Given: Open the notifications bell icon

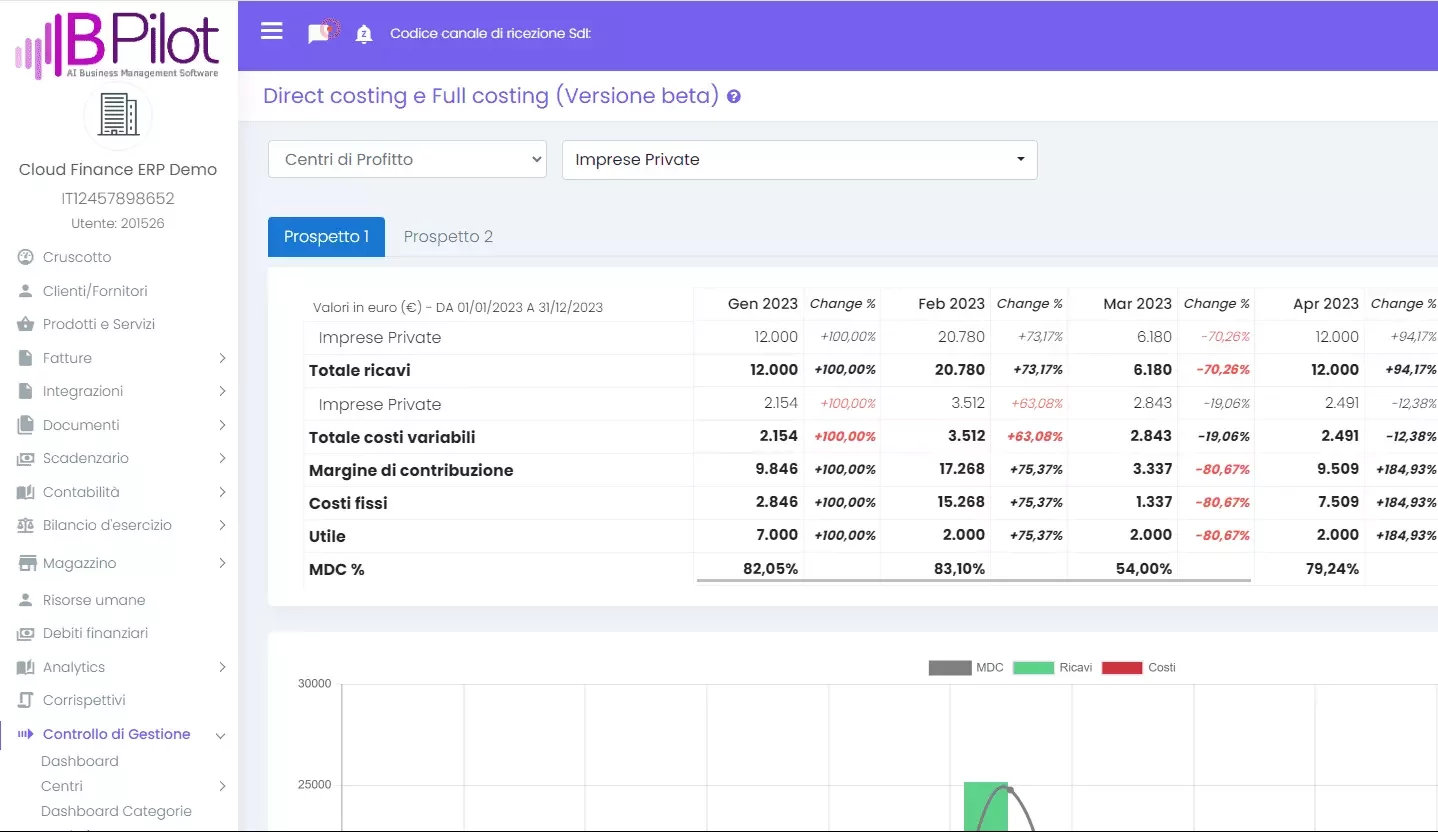Looking at the screenshot, I should [x=364, y=34].
